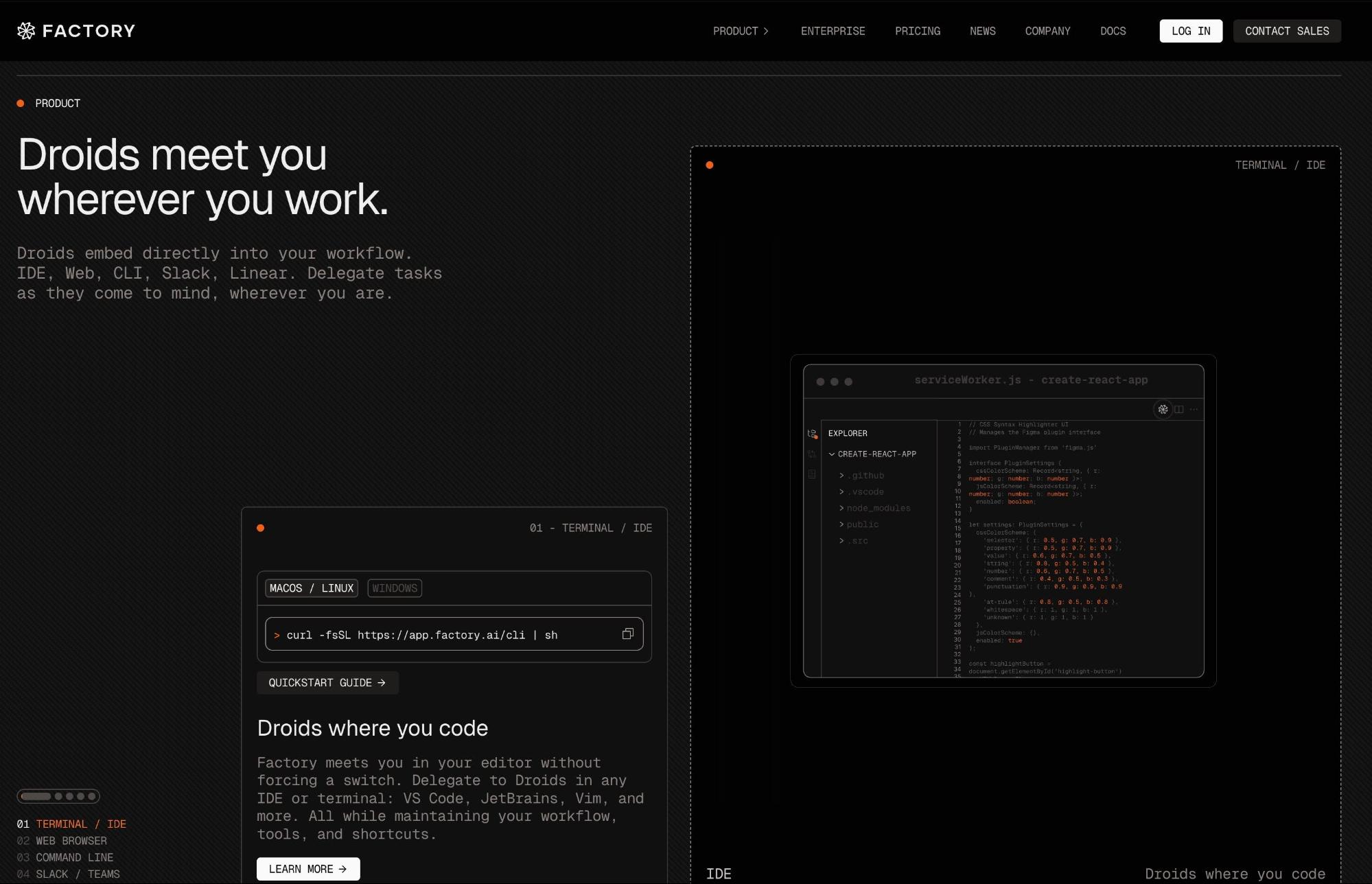The width and height of the screenshot is (1372, 884).
Task: Click the CONTACT SALES button
Action: click(x=1286, y=31)
